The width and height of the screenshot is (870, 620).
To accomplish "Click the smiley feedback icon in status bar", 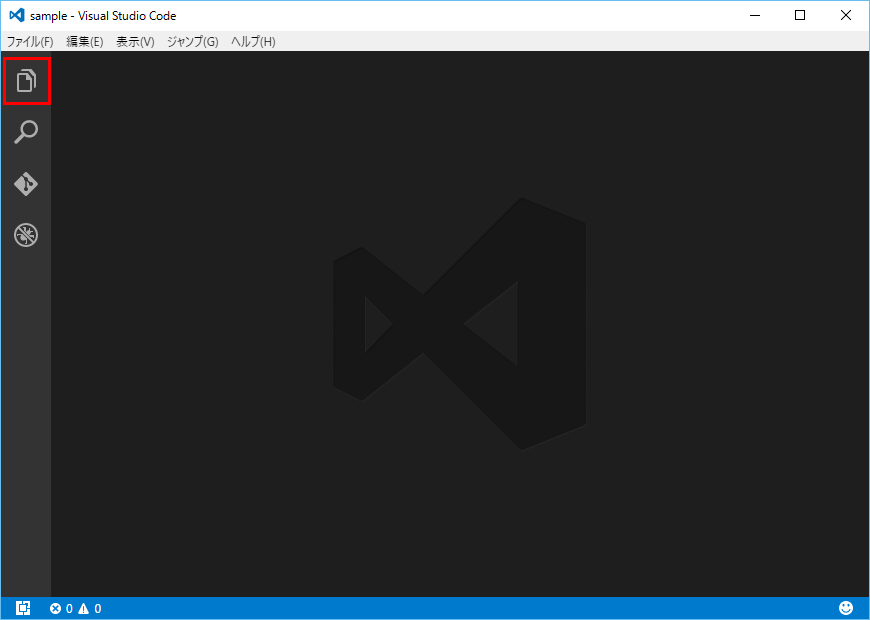I will pyautogui.click(x=846, y=608).
